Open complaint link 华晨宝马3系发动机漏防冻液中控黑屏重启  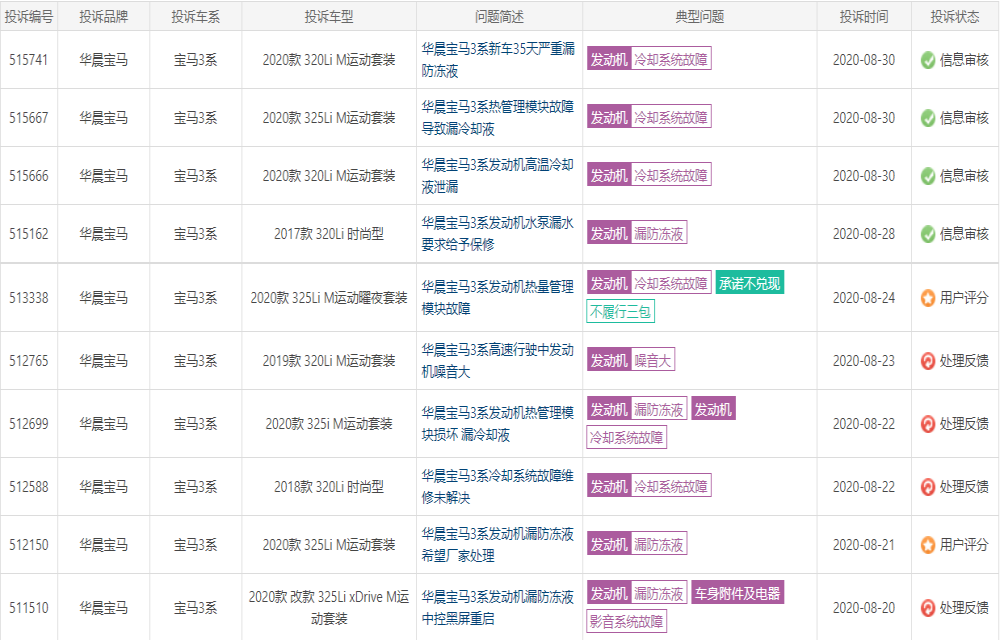[x=498, y=608]
